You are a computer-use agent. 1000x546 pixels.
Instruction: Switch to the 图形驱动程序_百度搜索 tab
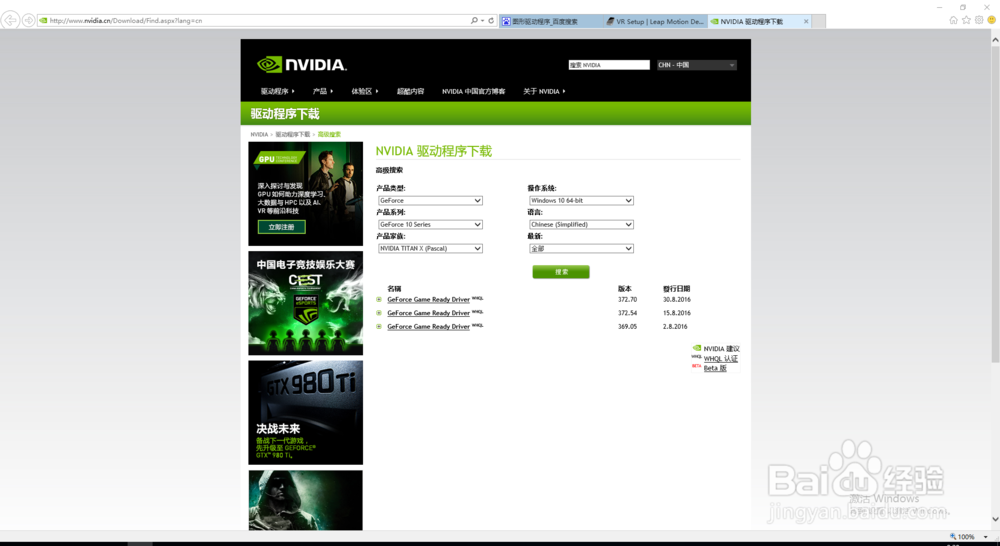point(551,21)
